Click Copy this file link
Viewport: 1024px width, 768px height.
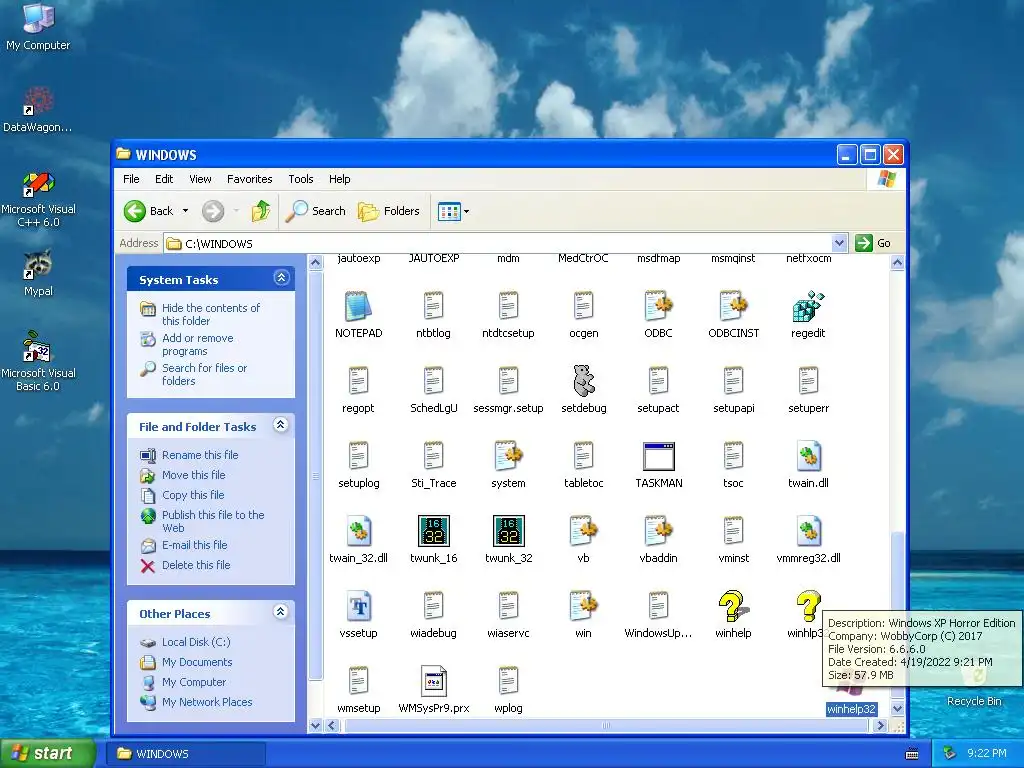click(193, 495)
